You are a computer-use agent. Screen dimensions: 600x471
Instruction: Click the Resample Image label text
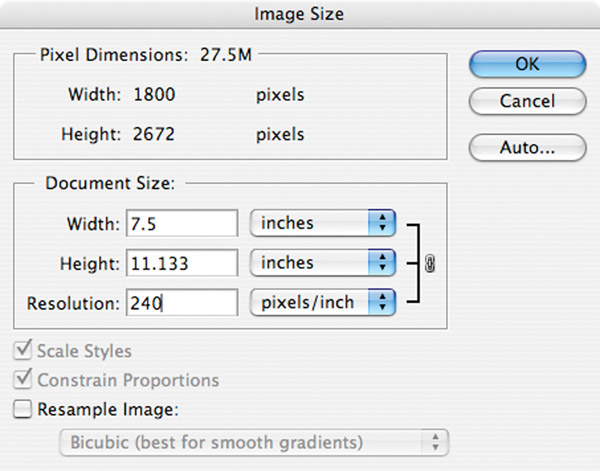[x=108, y=409]
